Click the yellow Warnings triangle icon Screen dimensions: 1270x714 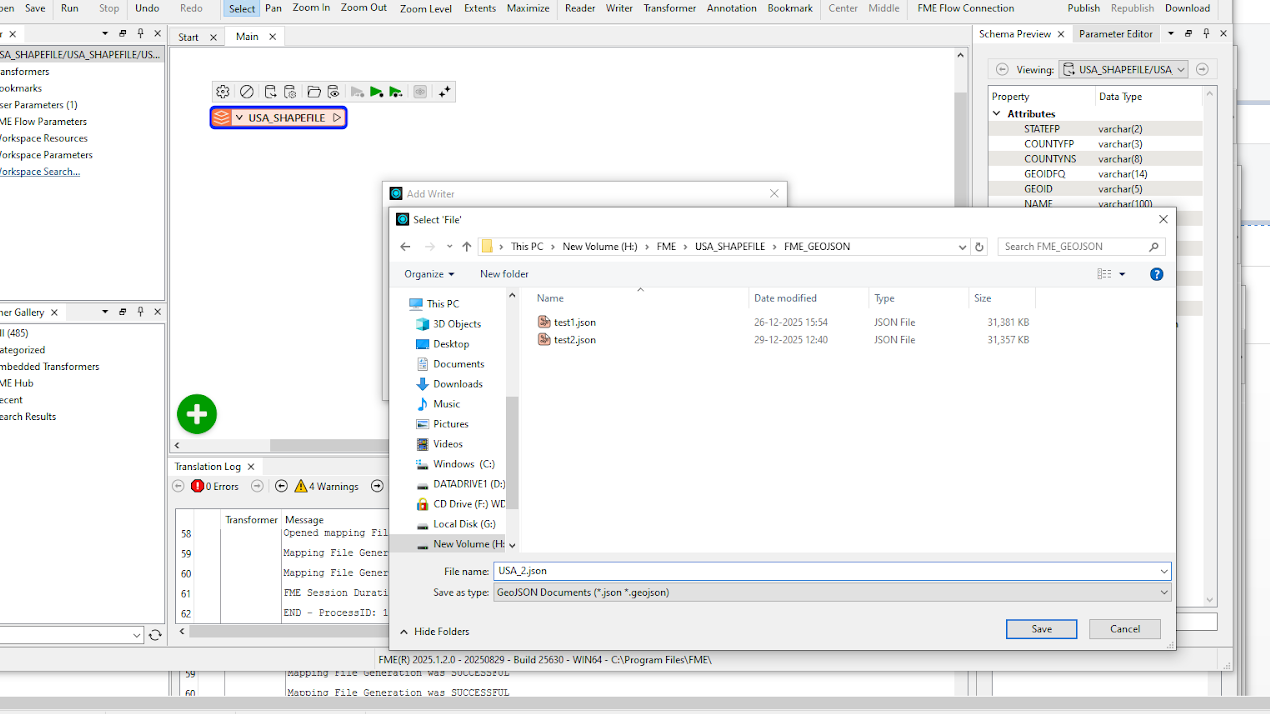click(x=300, y=486)
